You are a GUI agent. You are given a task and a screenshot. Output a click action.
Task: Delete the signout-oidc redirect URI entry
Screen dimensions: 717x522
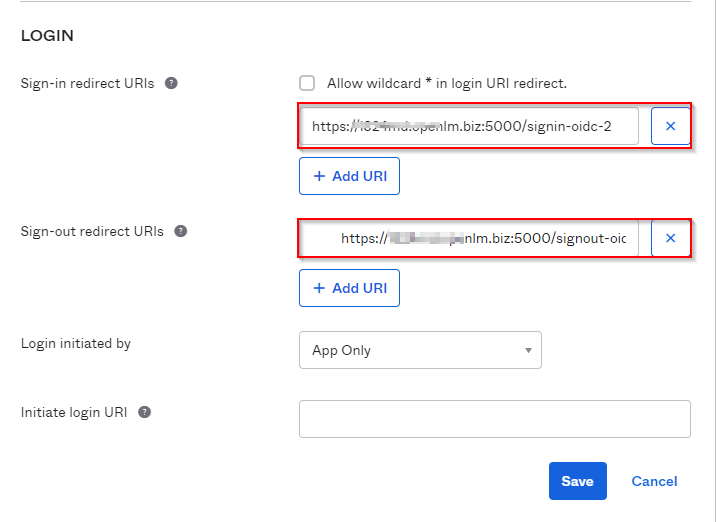[x=670, y=238]
